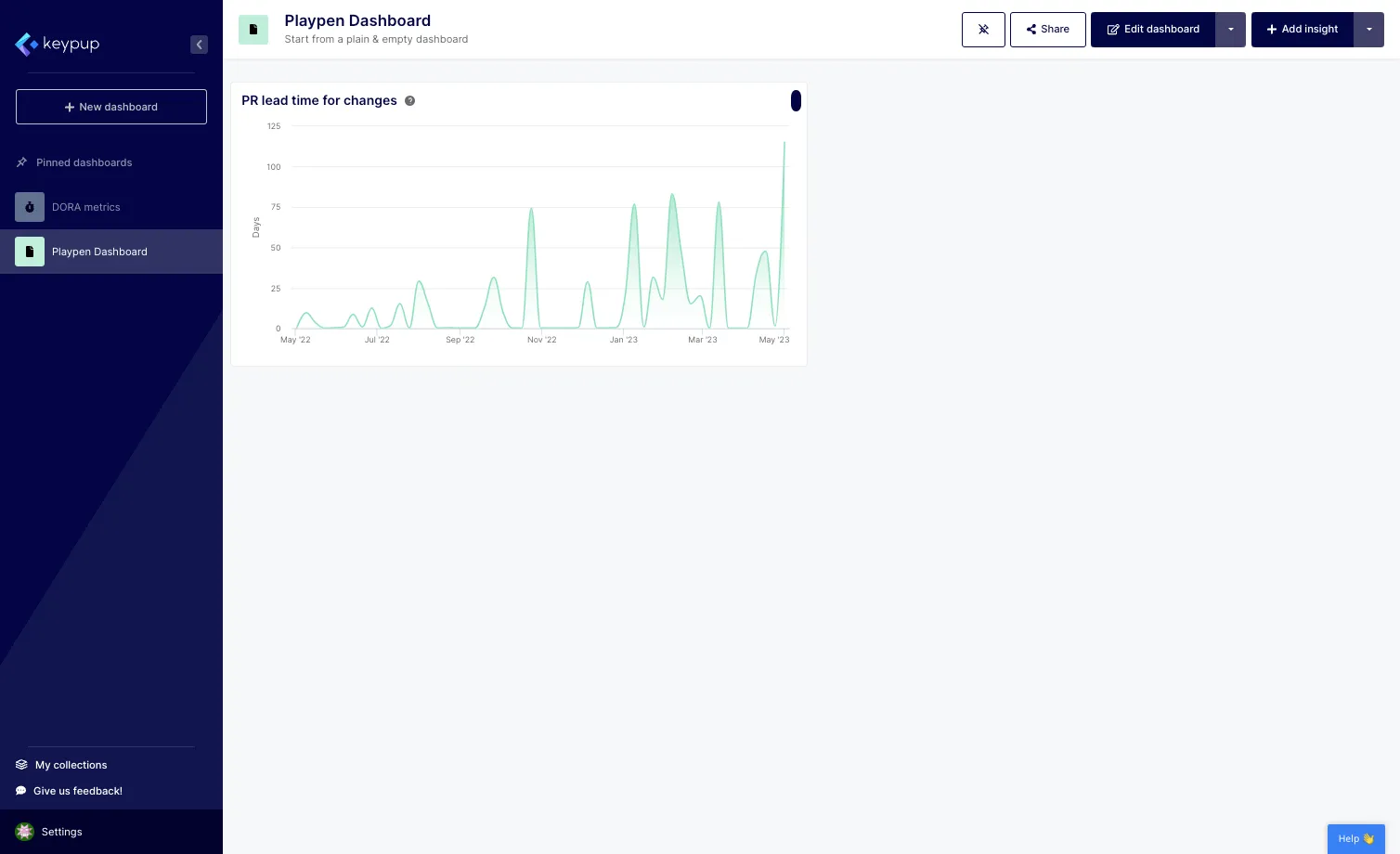Open Settings from the sidebar

(61, 831)
